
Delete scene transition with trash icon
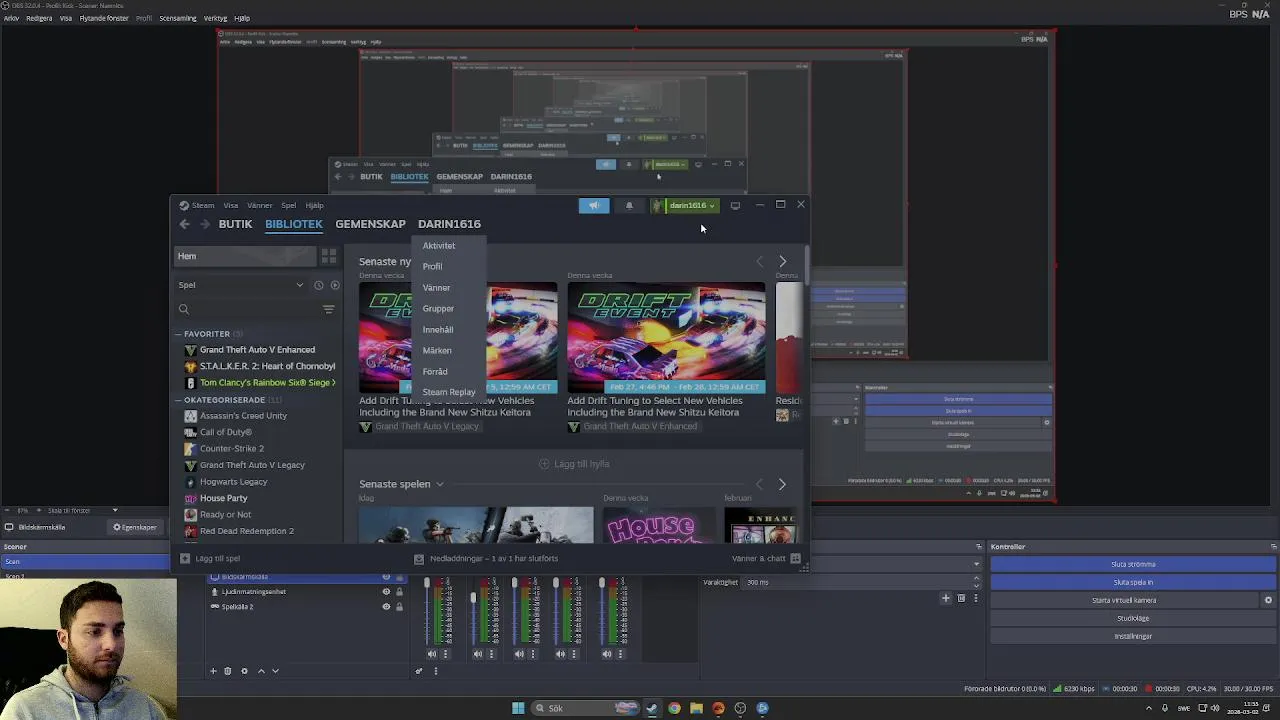click(961, 598)
